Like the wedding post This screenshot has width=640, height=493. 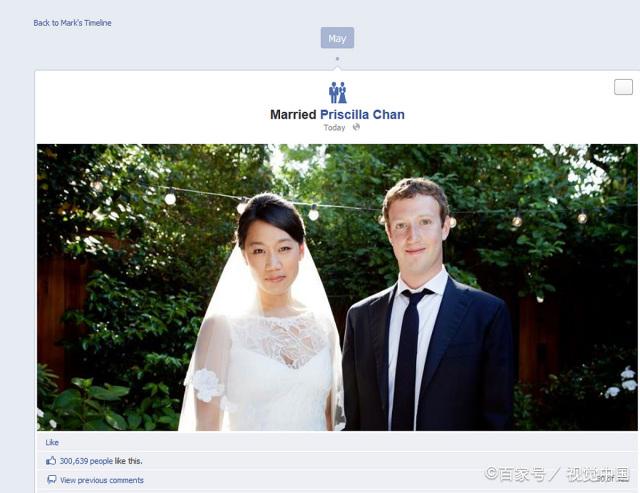pyautogui.click(x=52, y=442)
